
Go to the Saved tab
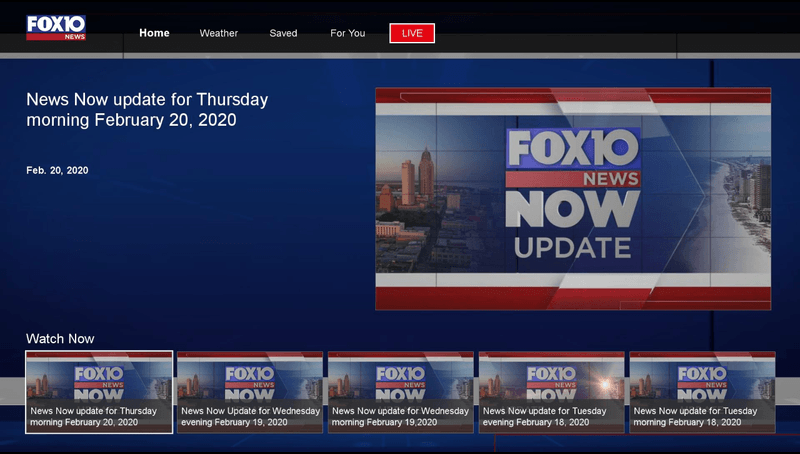283,33
